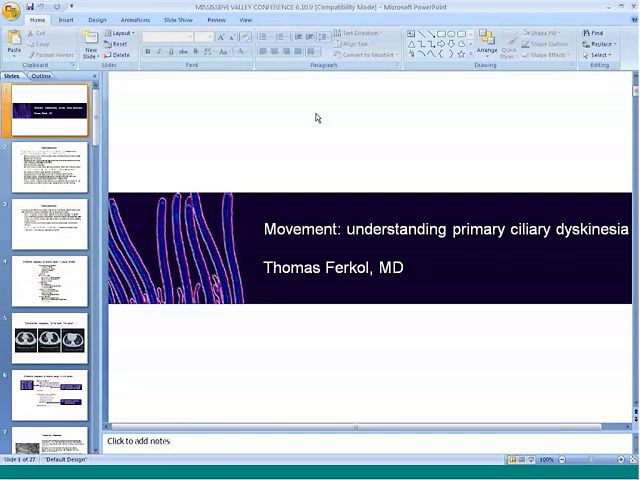The height and width of the screenshot is (480, 640).
Task: Toggle italic formatting
Action: point(159,51)
